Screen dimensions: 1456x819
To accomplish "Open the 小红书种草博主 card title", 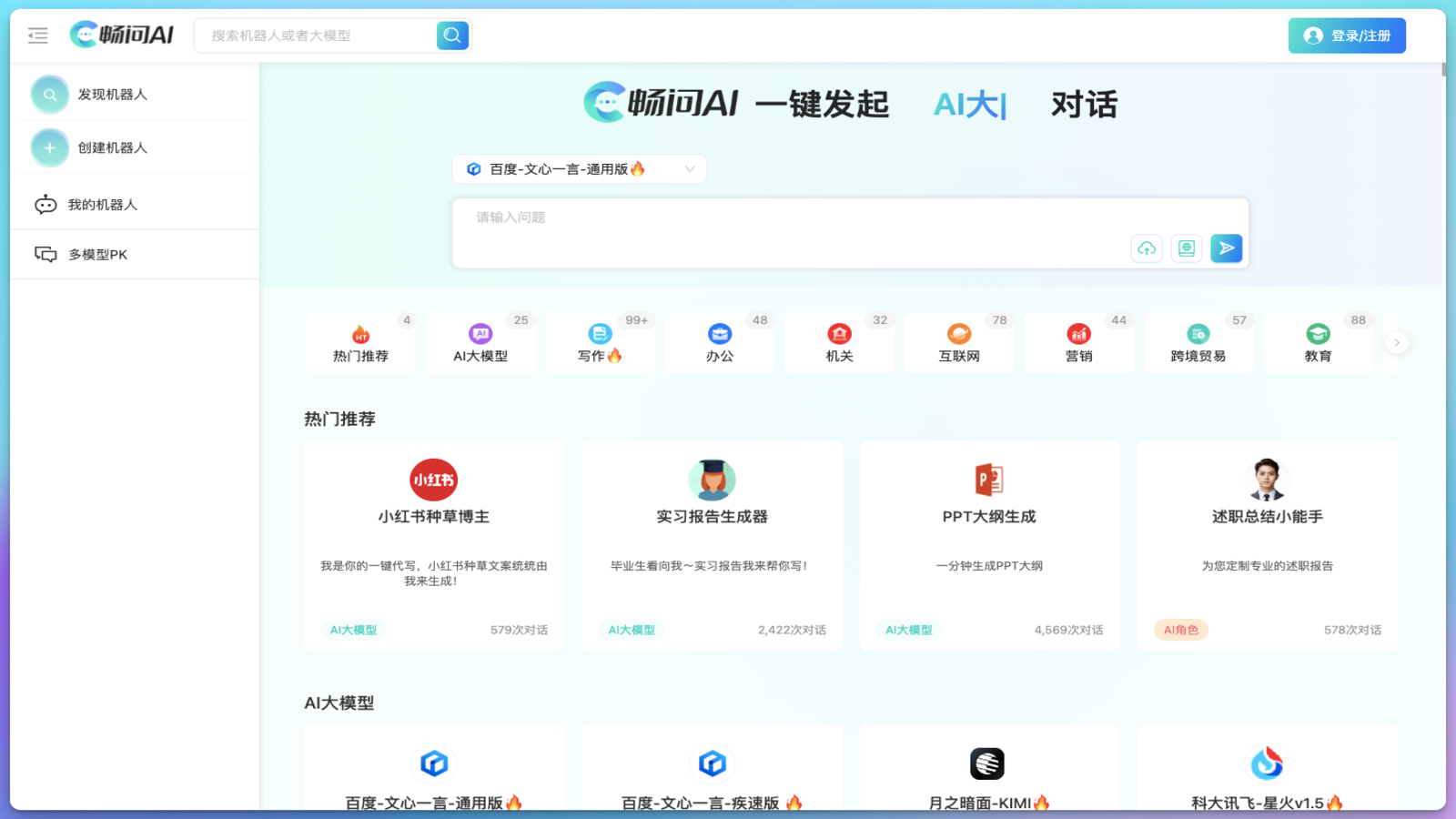I will [434, 517].
